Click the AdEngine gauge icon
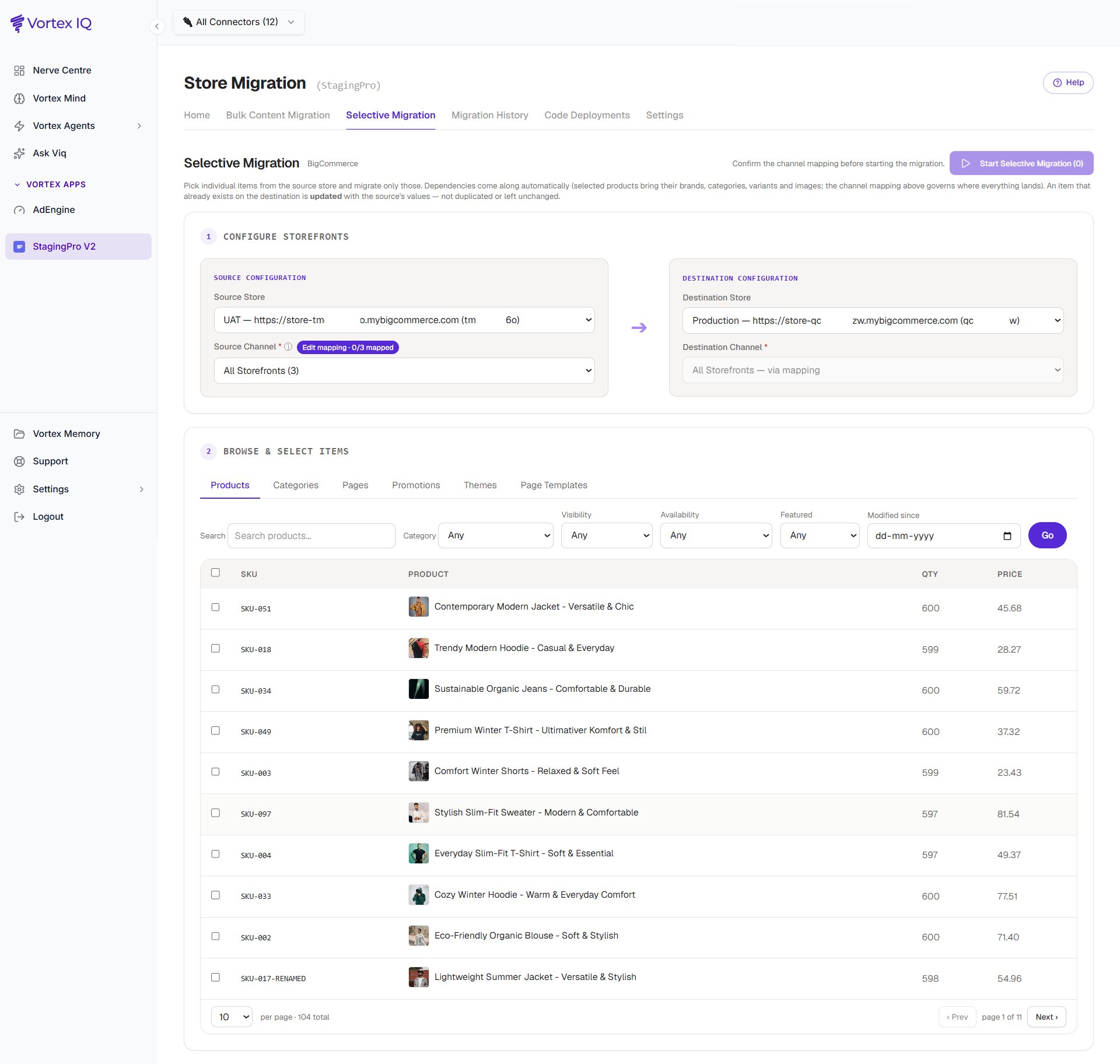The image size is (1120, 1064). point(19,210)
